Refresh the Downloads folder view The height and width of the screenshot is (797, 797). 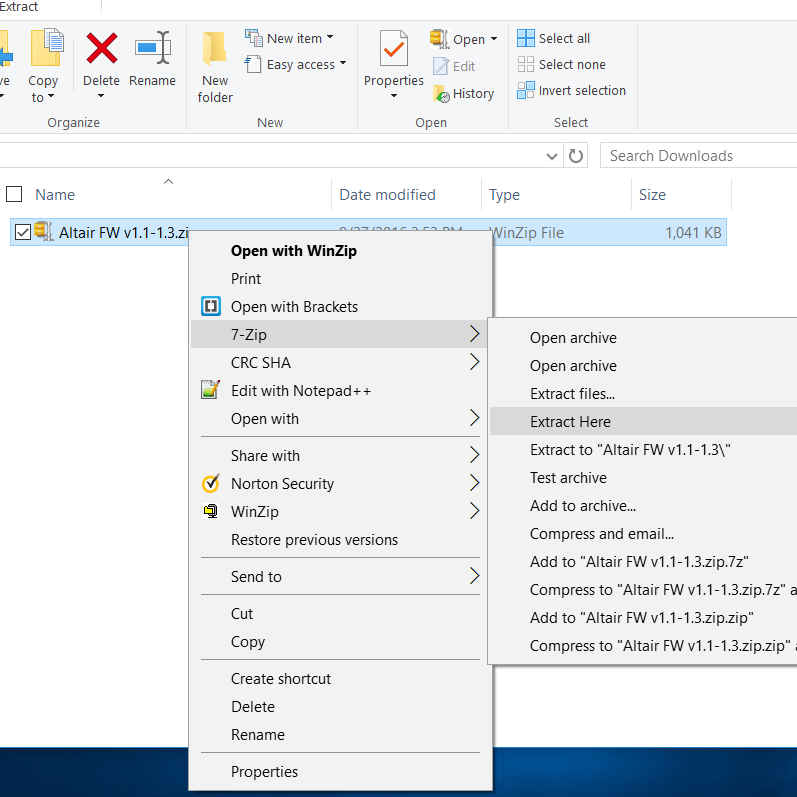point(575,156)
